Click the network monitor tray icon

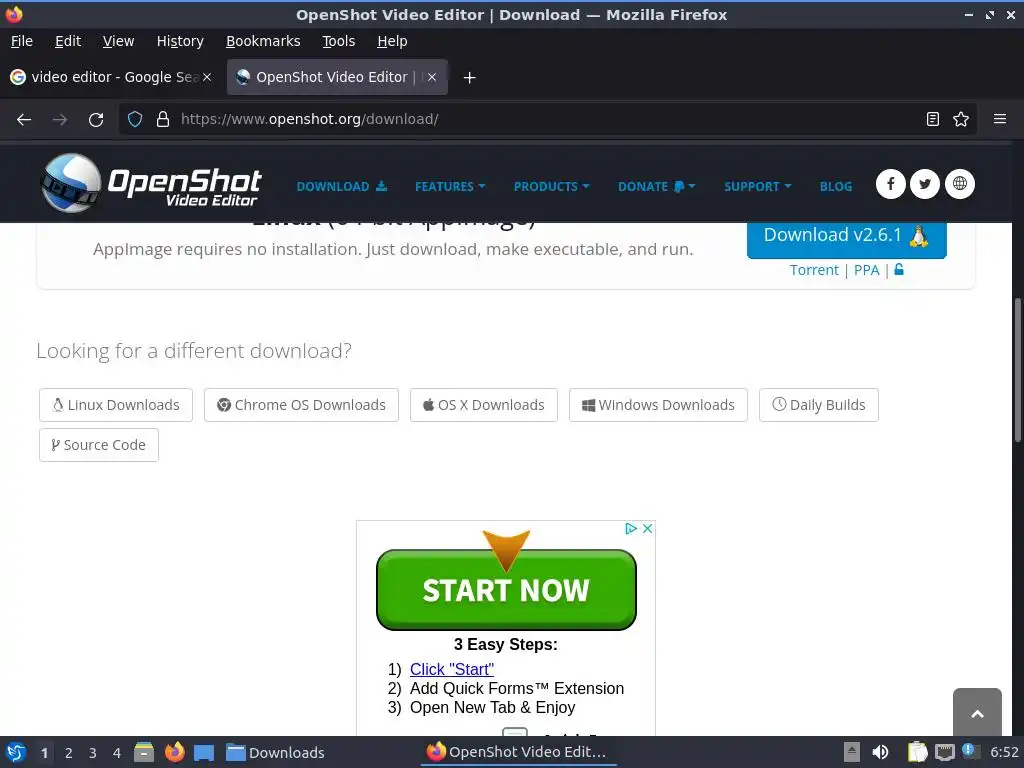coord(944,752)
